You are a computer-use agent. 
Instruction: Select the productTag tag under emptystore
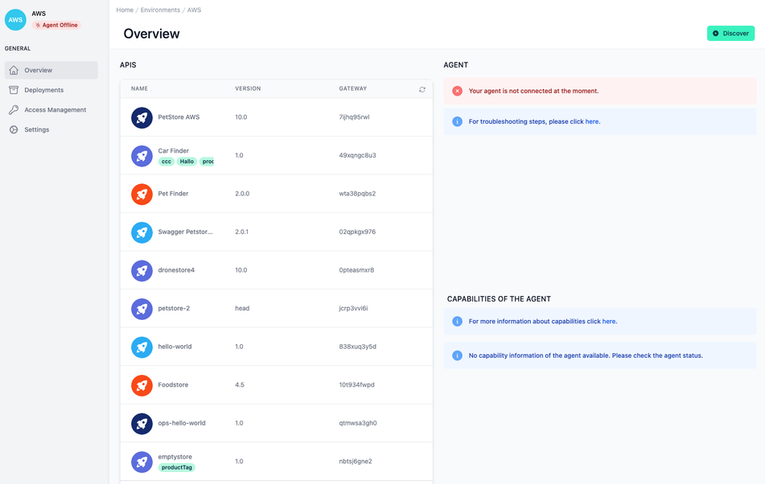click(176, 467)
